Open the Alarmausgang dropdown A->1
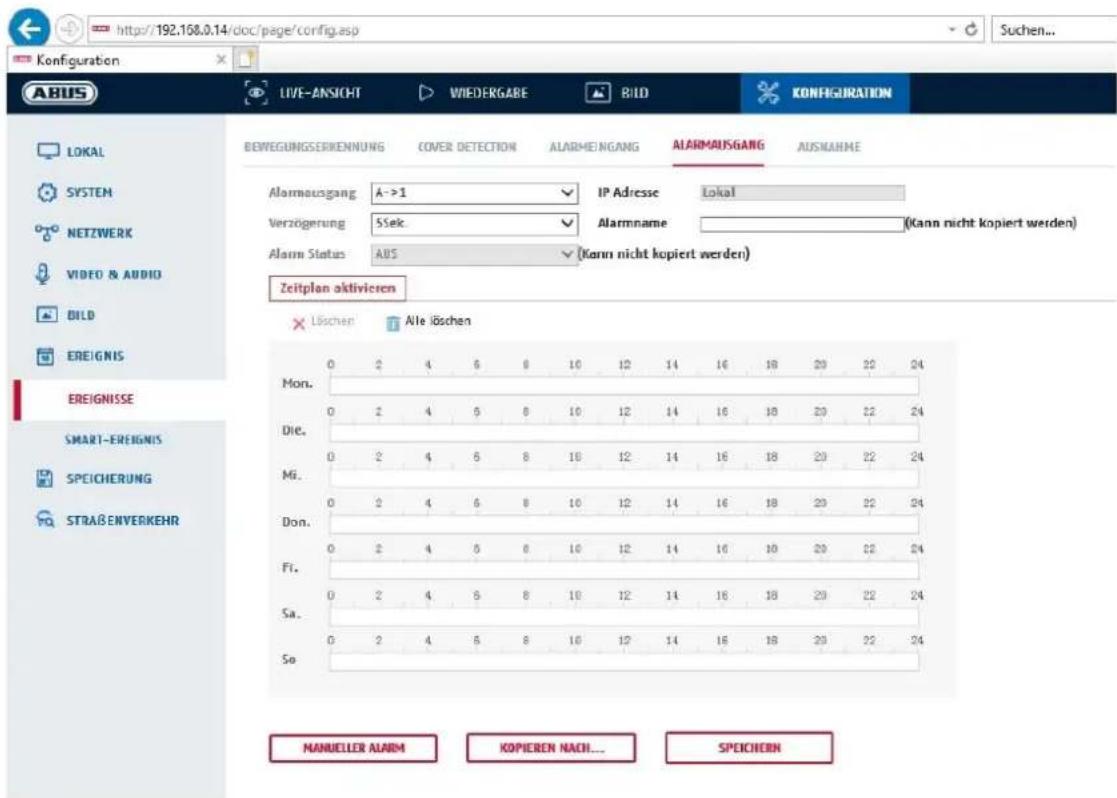The image size is (1117, 798). click(474, 192)
